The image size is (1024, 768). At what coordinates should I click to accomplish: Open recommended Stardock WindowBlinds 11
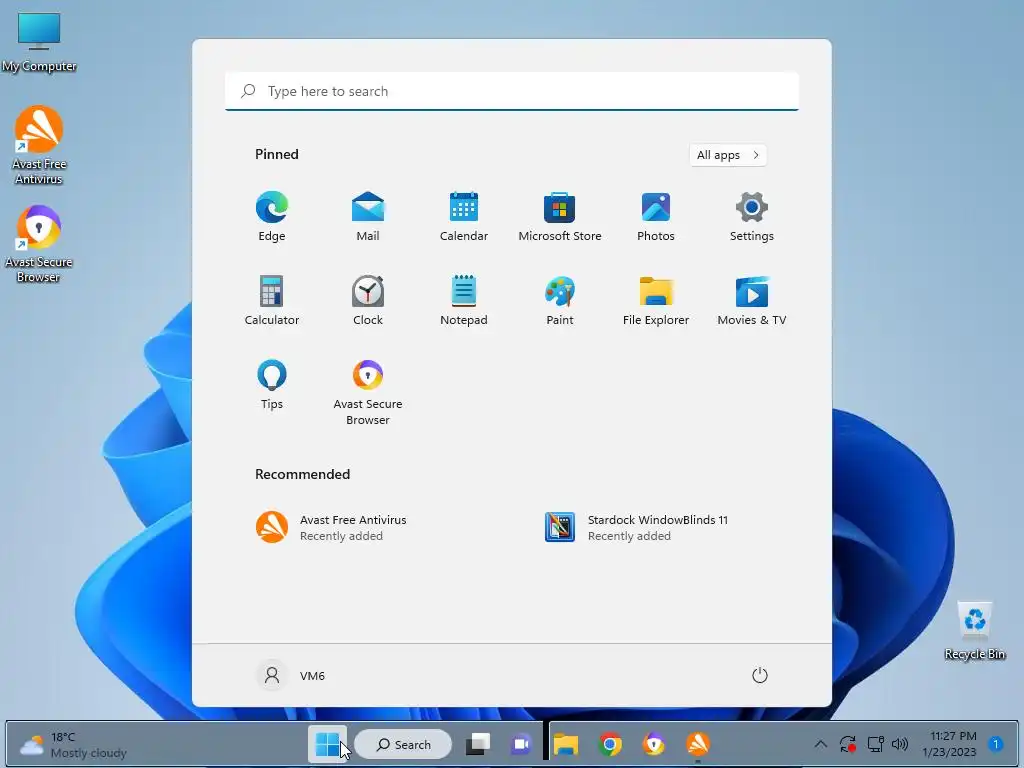pyautogui.click(x=636, y=527)
